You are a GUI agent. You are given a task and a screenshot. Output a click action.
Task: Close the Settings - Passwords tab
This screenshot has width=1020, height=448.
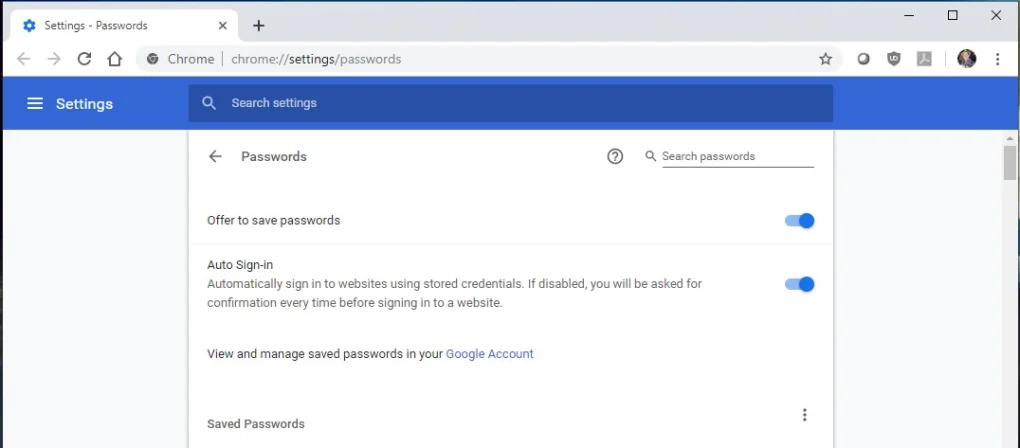222,26
